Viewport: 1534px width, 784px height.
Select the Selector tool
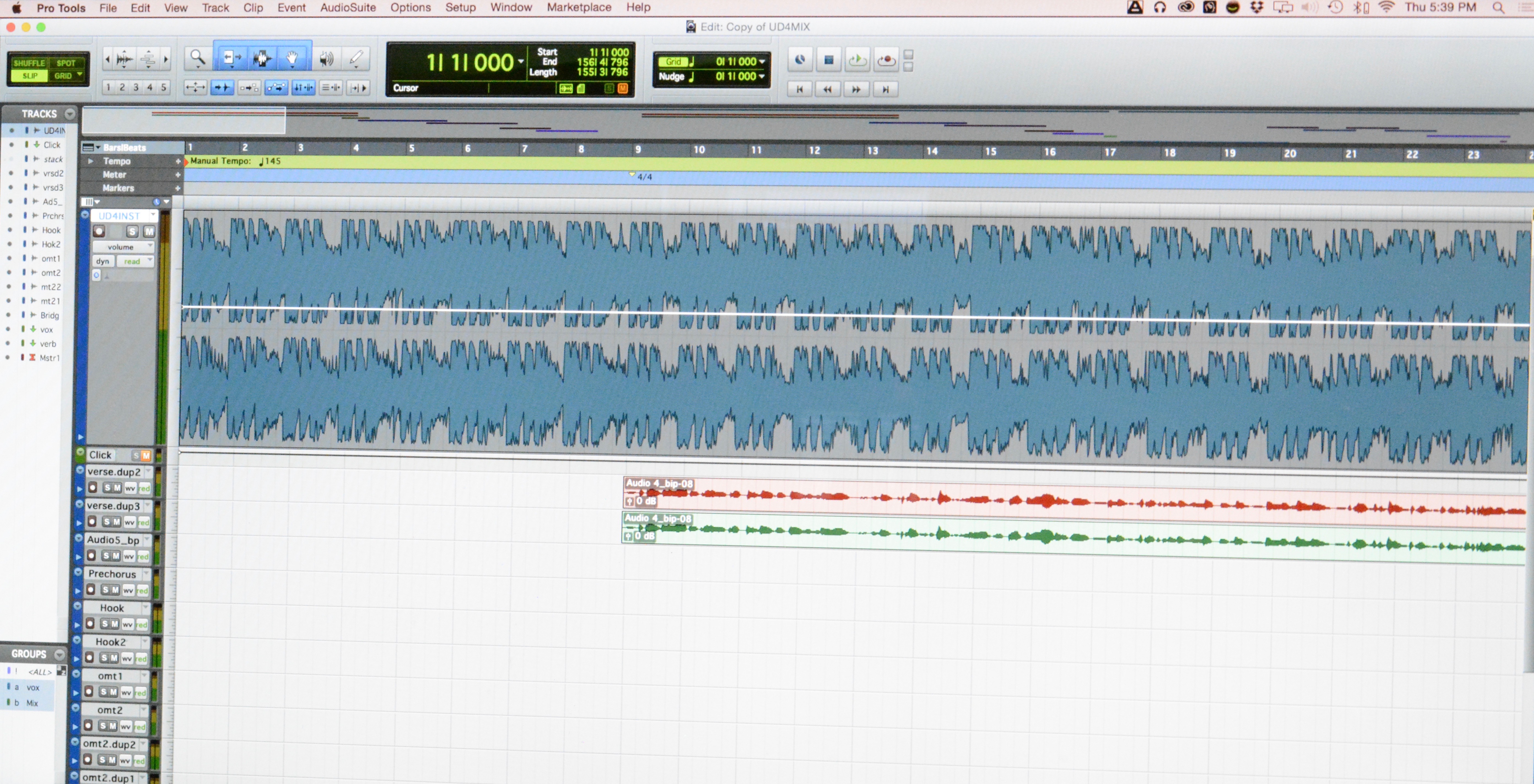262,58
